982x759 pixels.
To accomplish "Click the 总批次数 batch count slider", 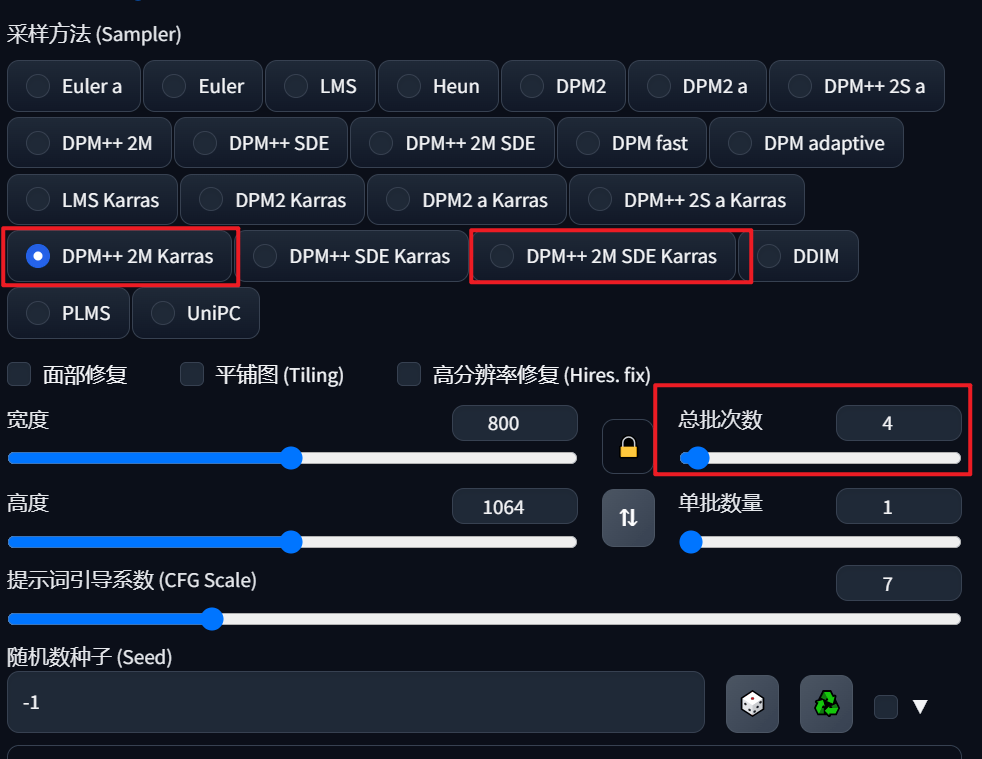I will [820, 458].
